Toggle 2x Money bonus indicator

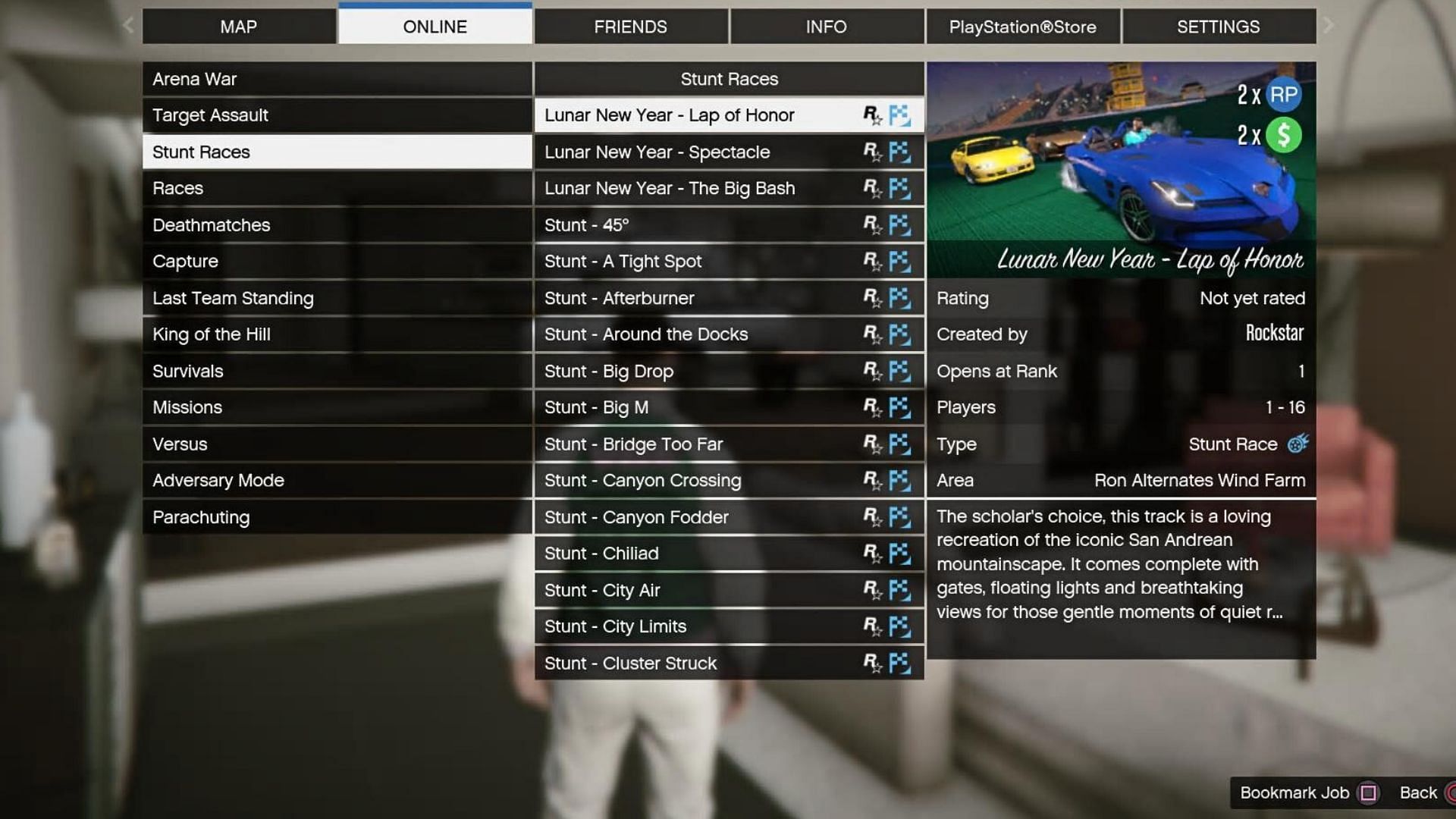tap(1283, 135)
